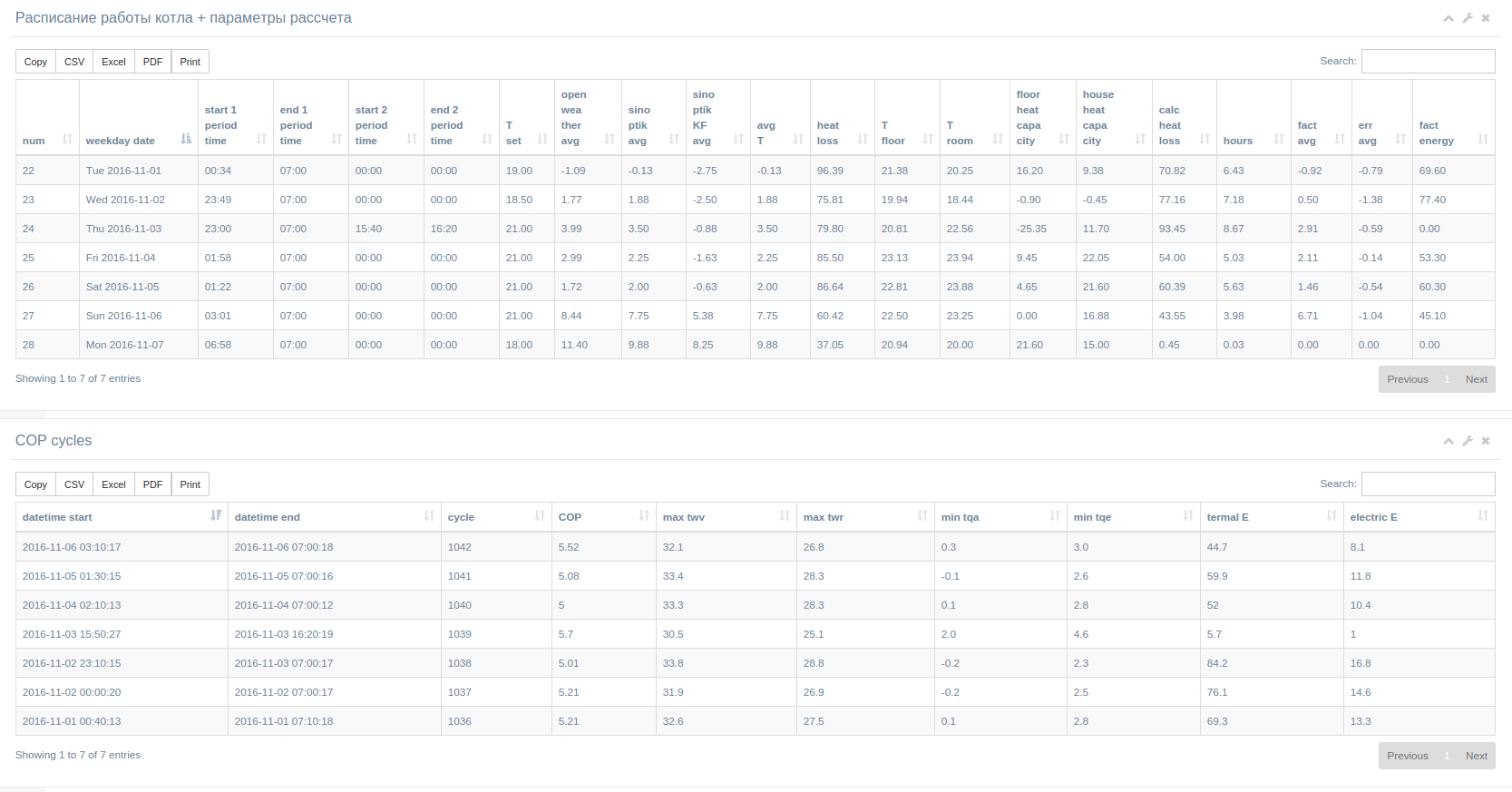Open wrench settings of COP cycles panel
Image resolution: width=1512 pixels, height=792 pixels.
tap(1468, 441)
